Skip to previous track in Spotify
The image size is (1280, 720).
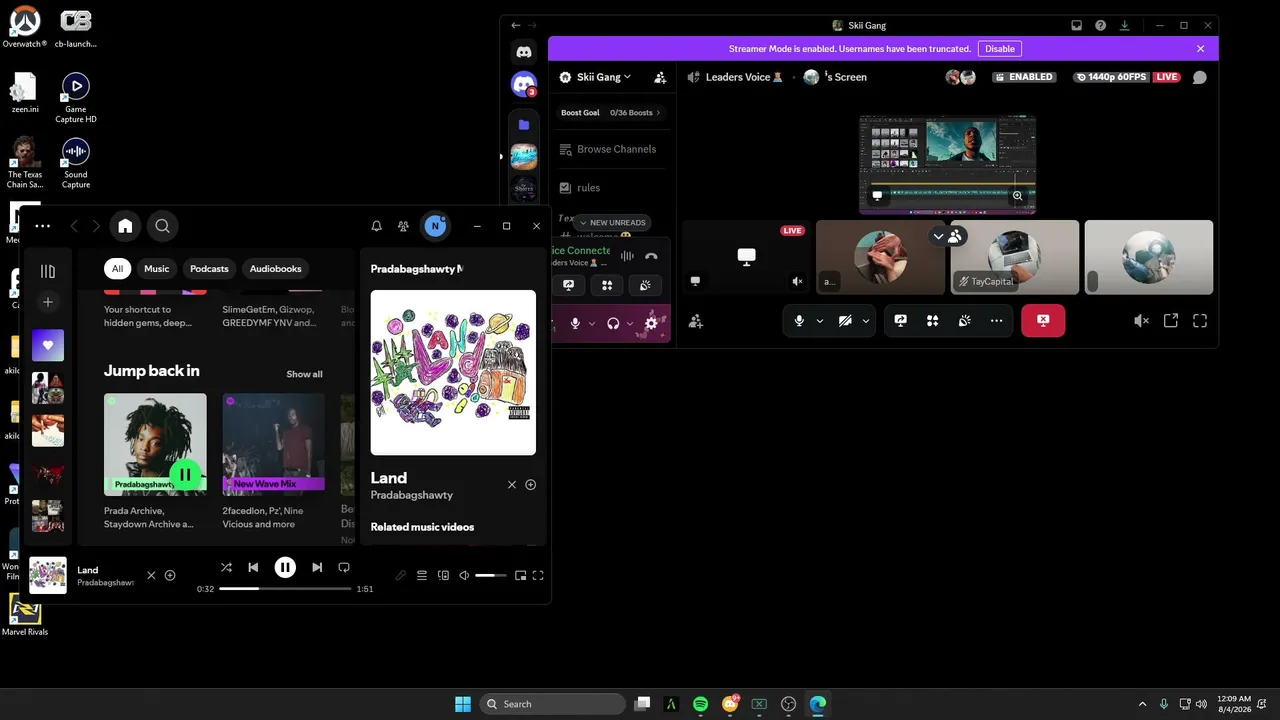253,567
